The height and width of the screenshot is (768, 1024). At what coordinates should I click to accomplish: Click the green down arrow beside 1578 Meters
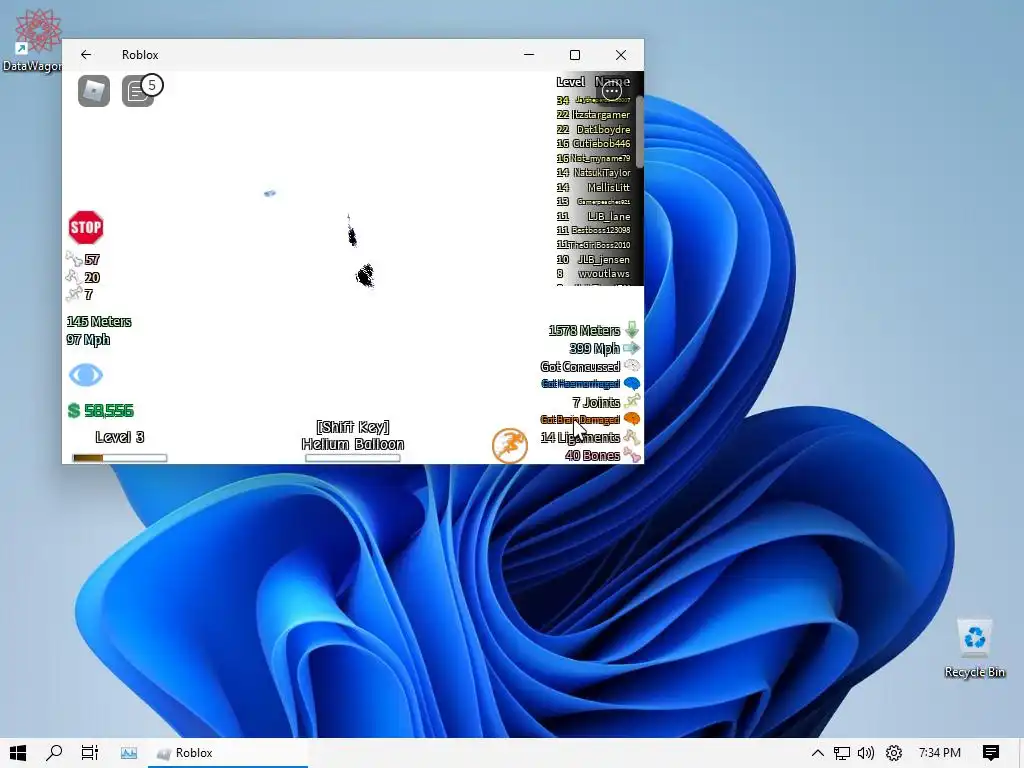(632, 330)
